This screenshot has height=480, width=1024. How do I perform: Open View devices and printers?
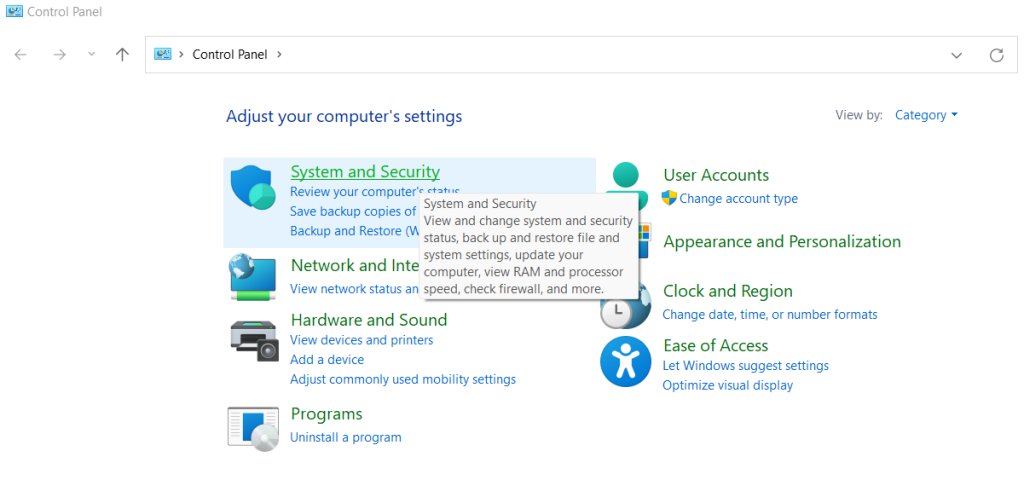(362, 340)
